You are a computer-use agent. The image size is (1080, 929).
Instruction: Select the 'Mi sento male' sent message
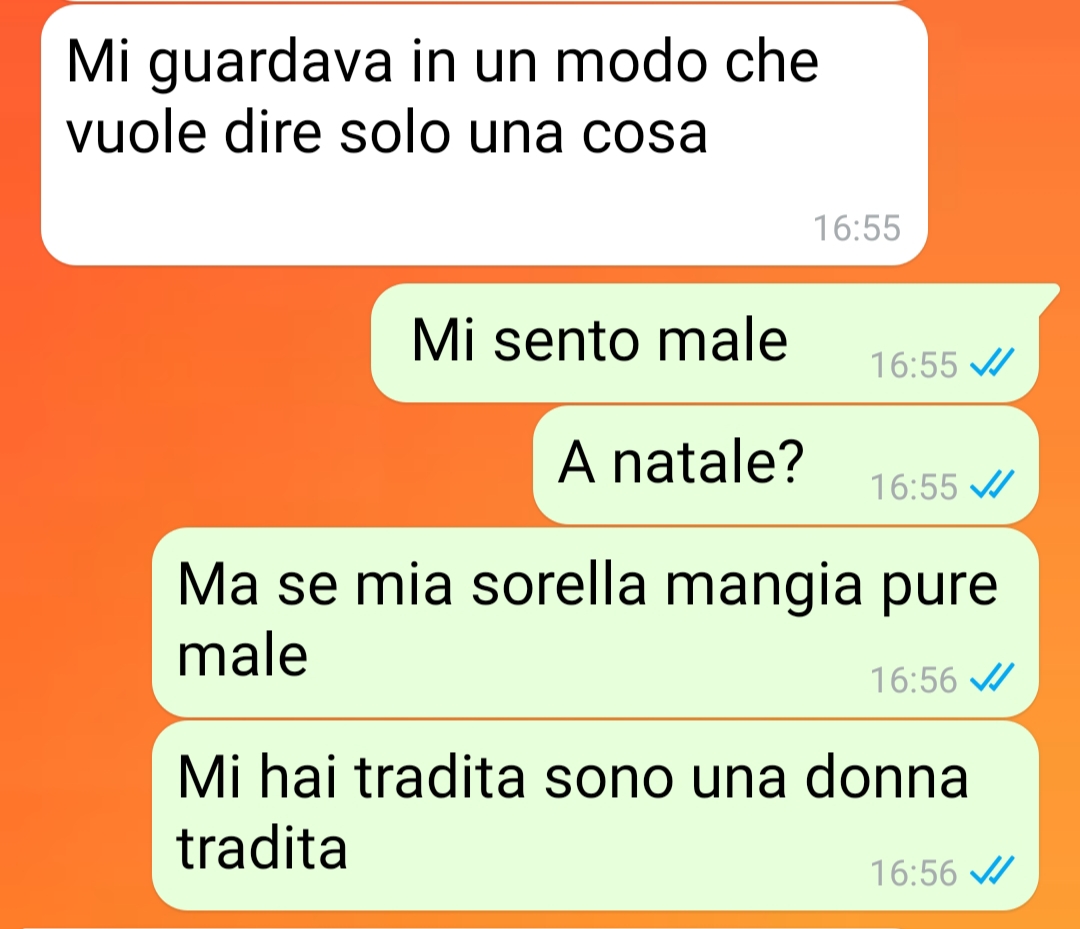[x=705, y=343]
